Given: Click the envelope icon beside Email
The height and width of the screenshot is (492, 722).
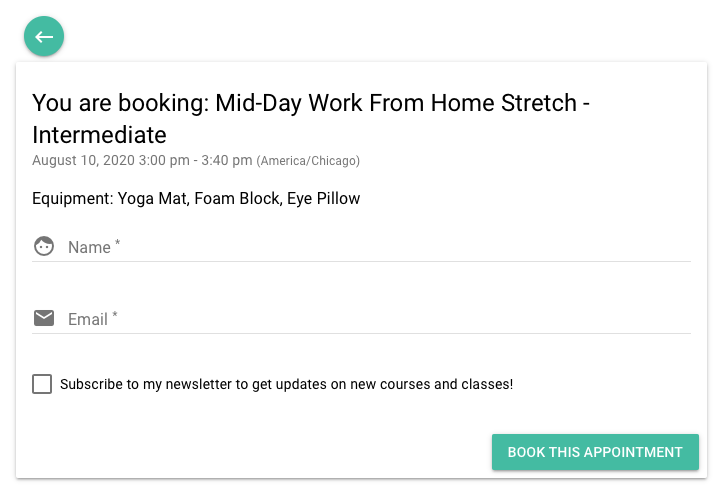Looking at the screenshot, I should pyautogui.click(x=44, y=318).
